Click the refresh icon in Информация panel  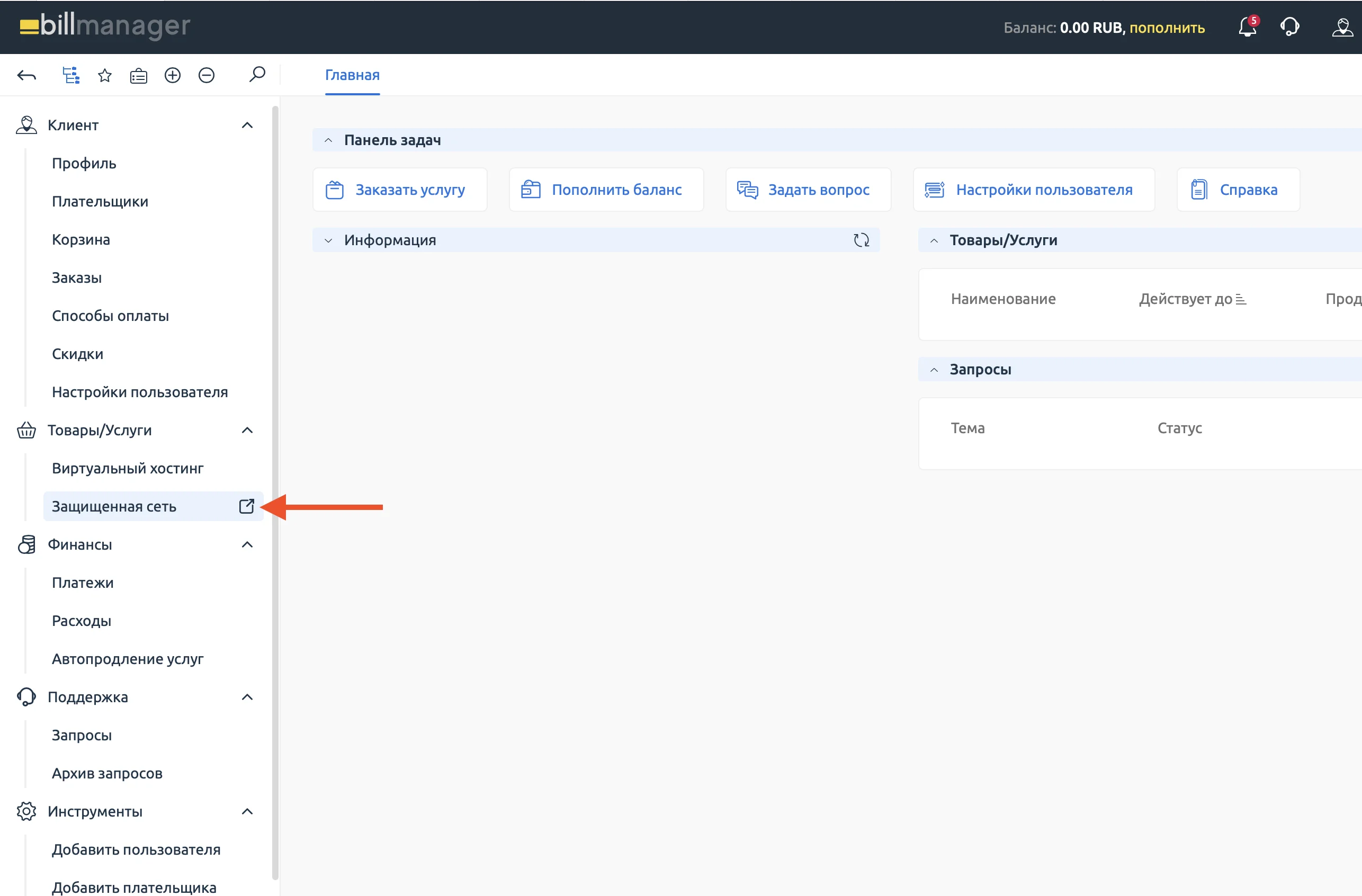pos(861,240)
